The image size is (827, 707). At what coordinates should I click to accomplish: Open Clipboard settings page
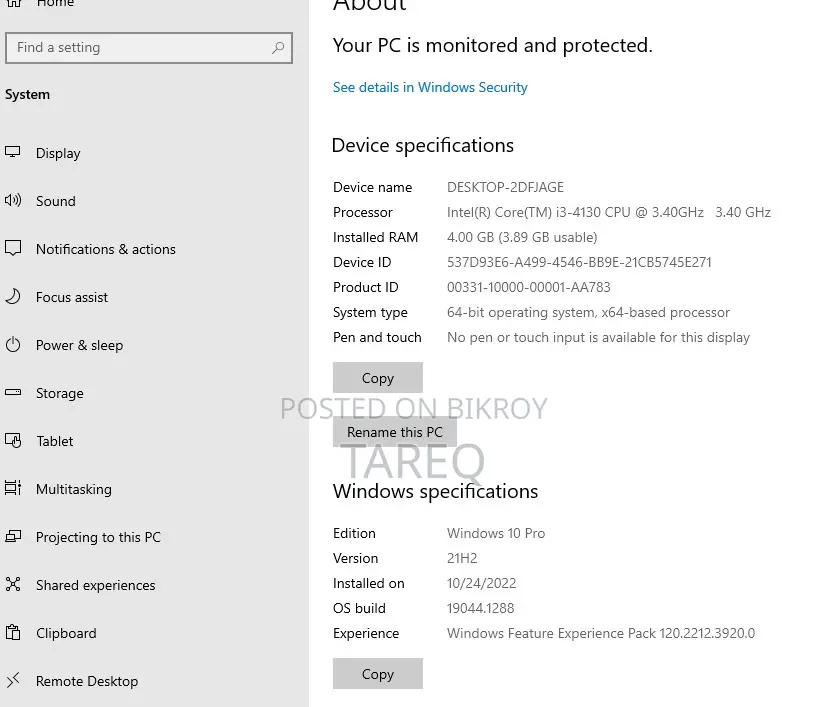click(66, 633)
